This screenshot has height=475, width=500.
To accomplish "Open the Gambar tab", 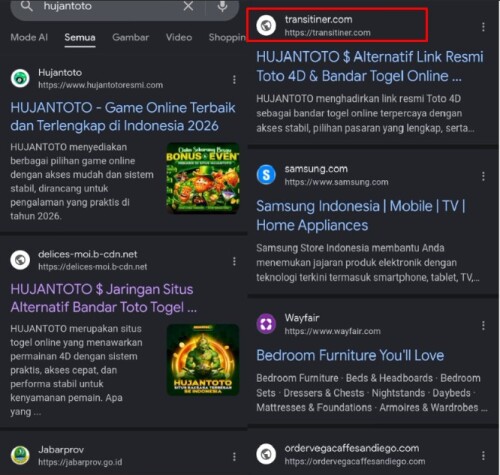I will (x=130, y=37).
